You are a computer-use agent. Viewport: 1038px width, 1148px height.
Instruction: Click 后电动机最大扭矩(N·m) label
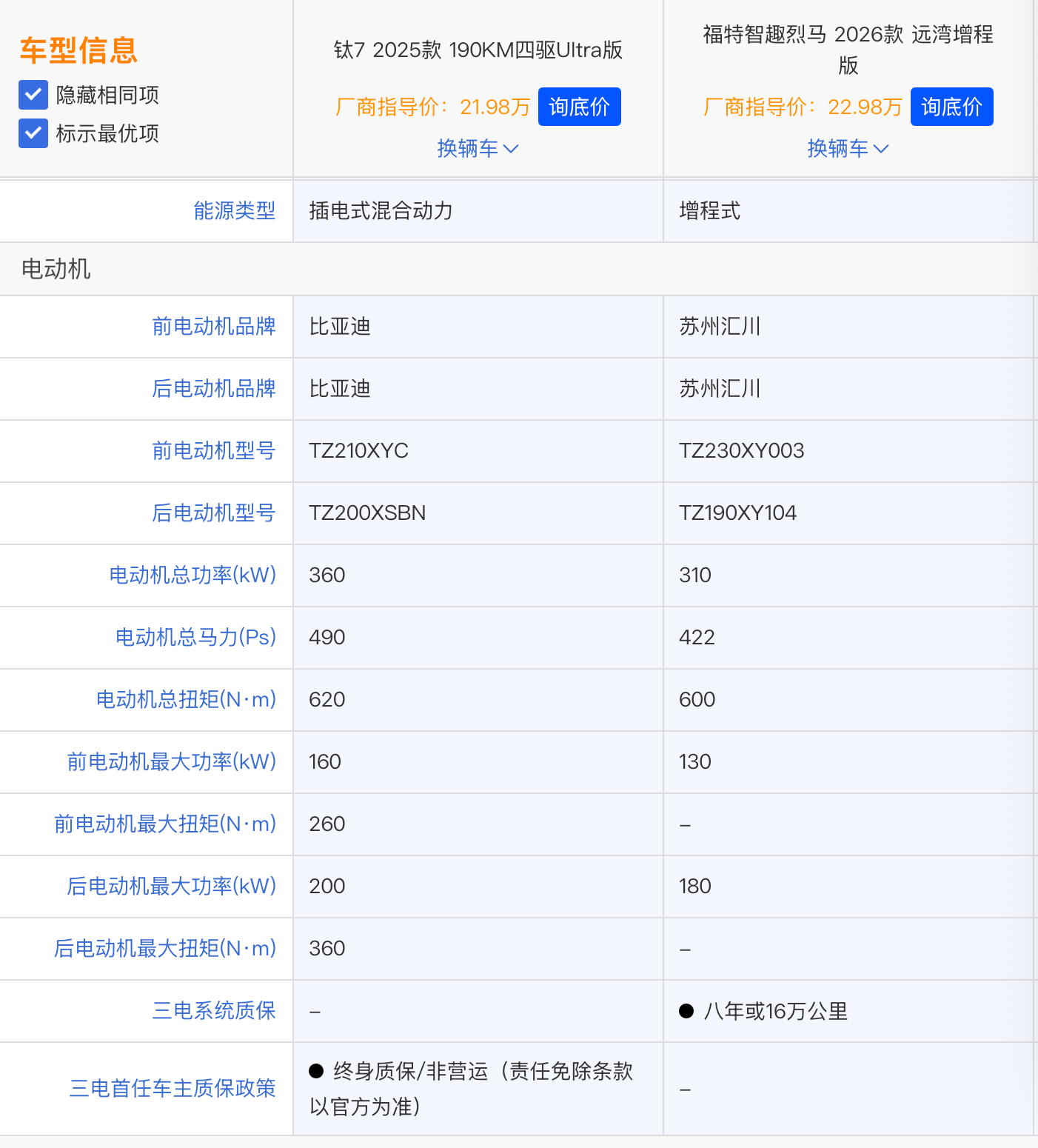point(165,949)
